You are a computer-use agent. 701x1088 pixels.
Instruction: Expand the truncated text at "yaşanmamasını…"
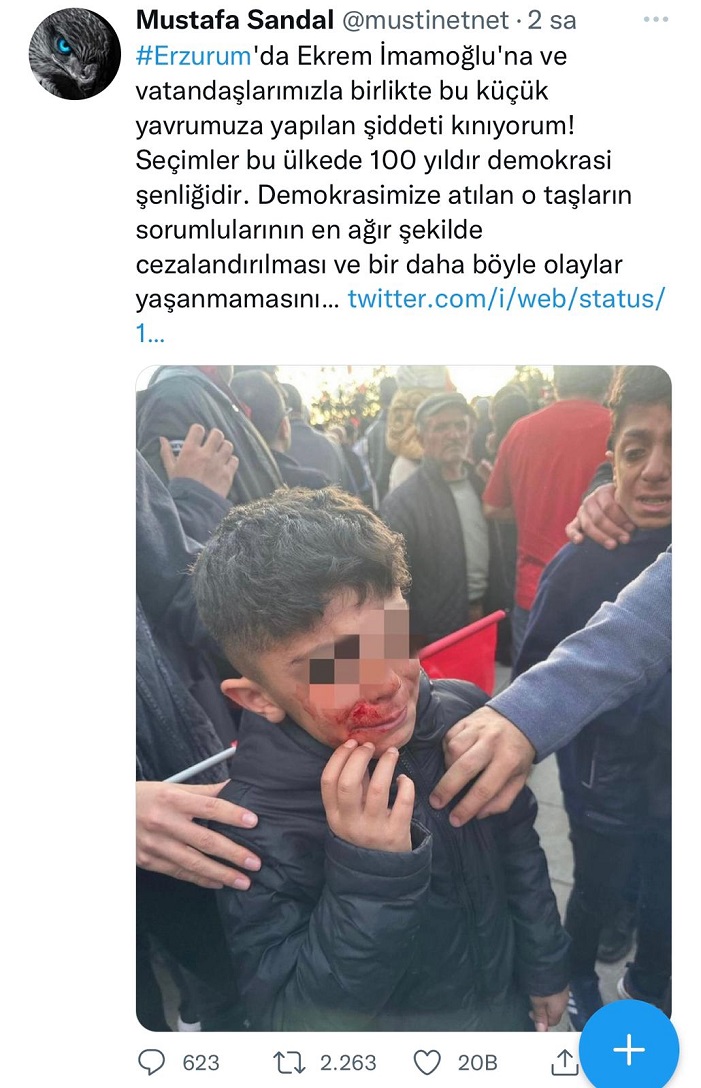pos(237,299)
